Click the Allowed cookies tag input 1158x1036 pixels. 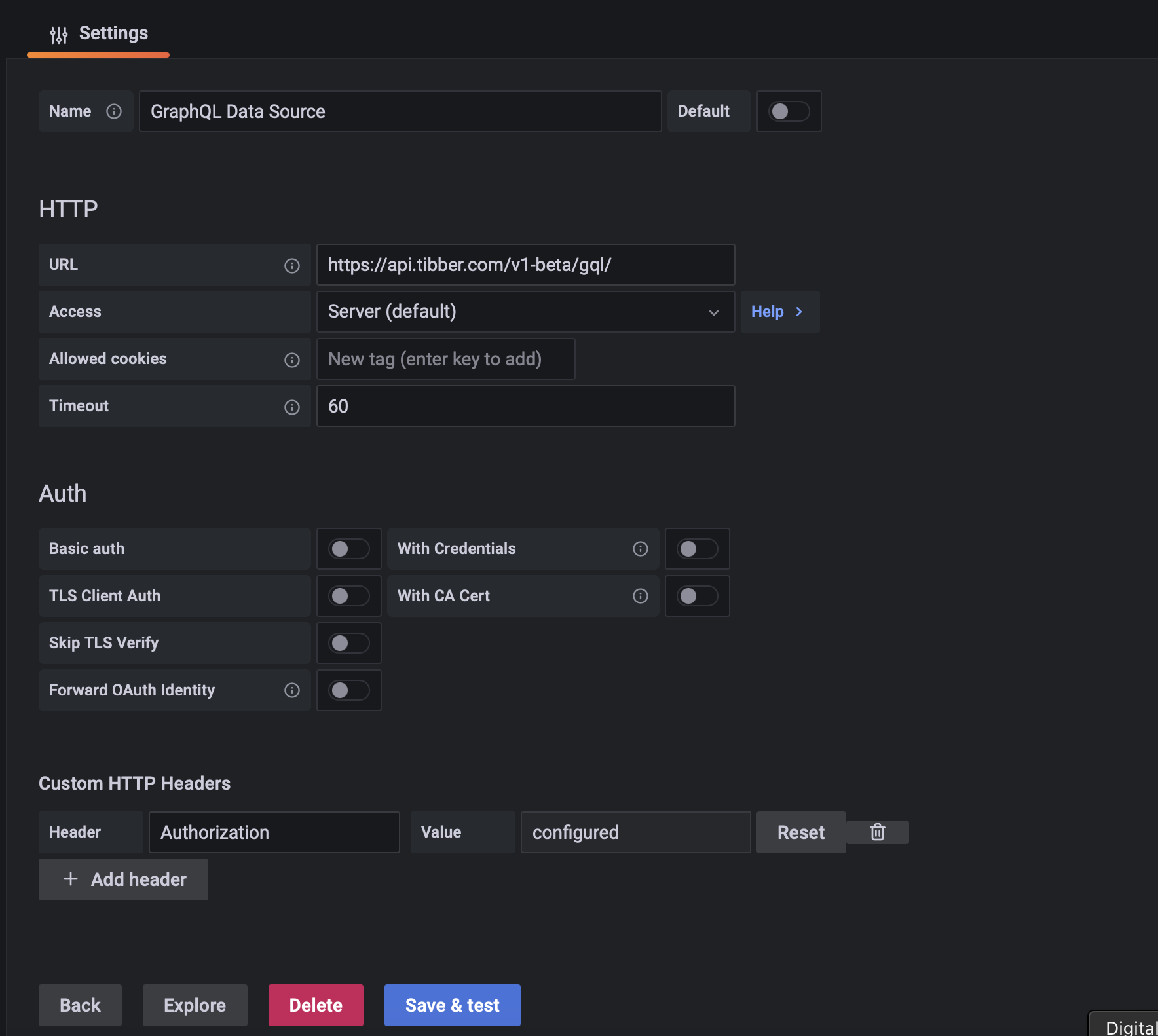(445, 359)
